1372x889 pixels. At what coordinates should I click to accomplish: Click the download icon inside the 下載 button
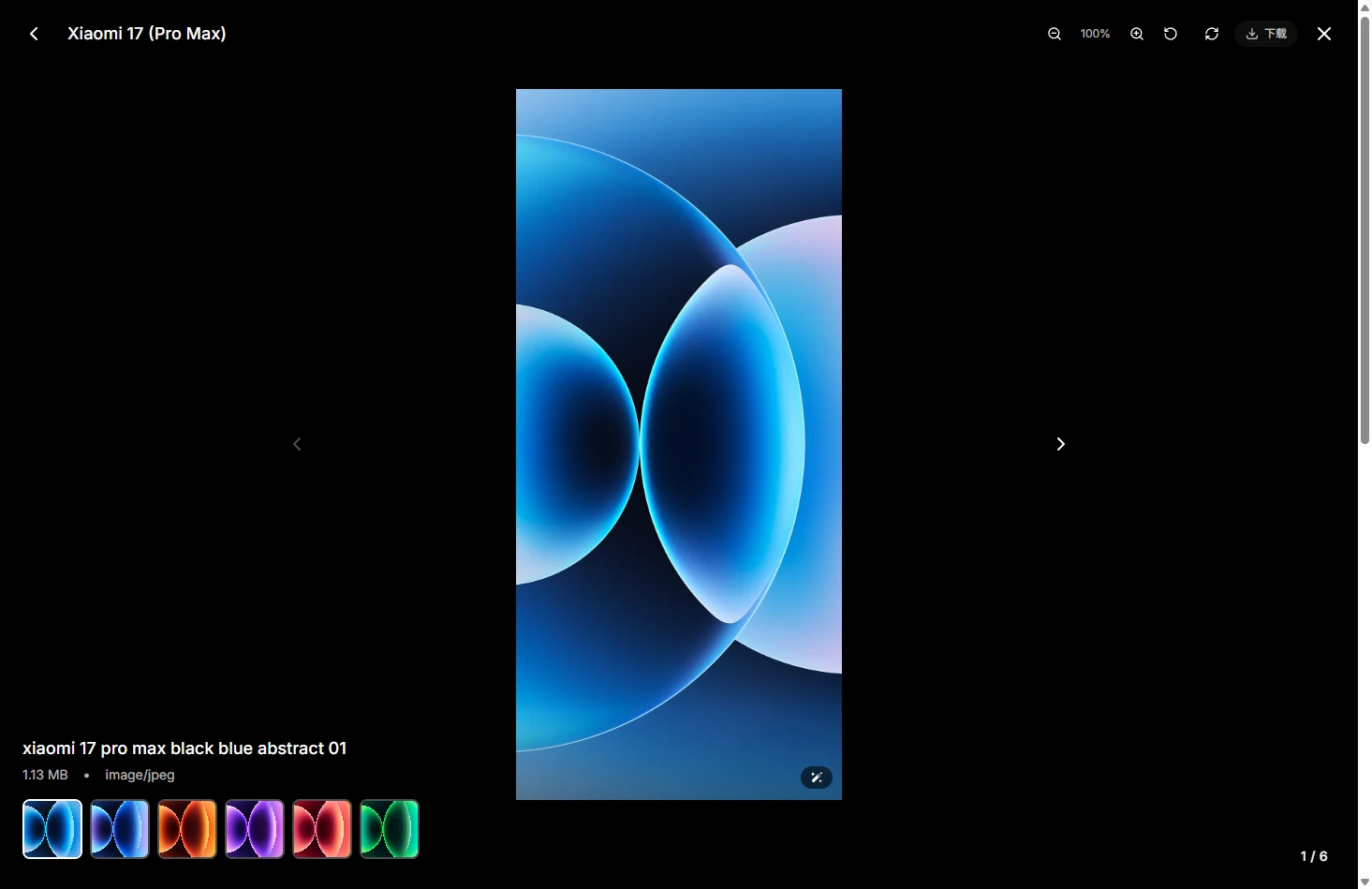coord(1253,33)
